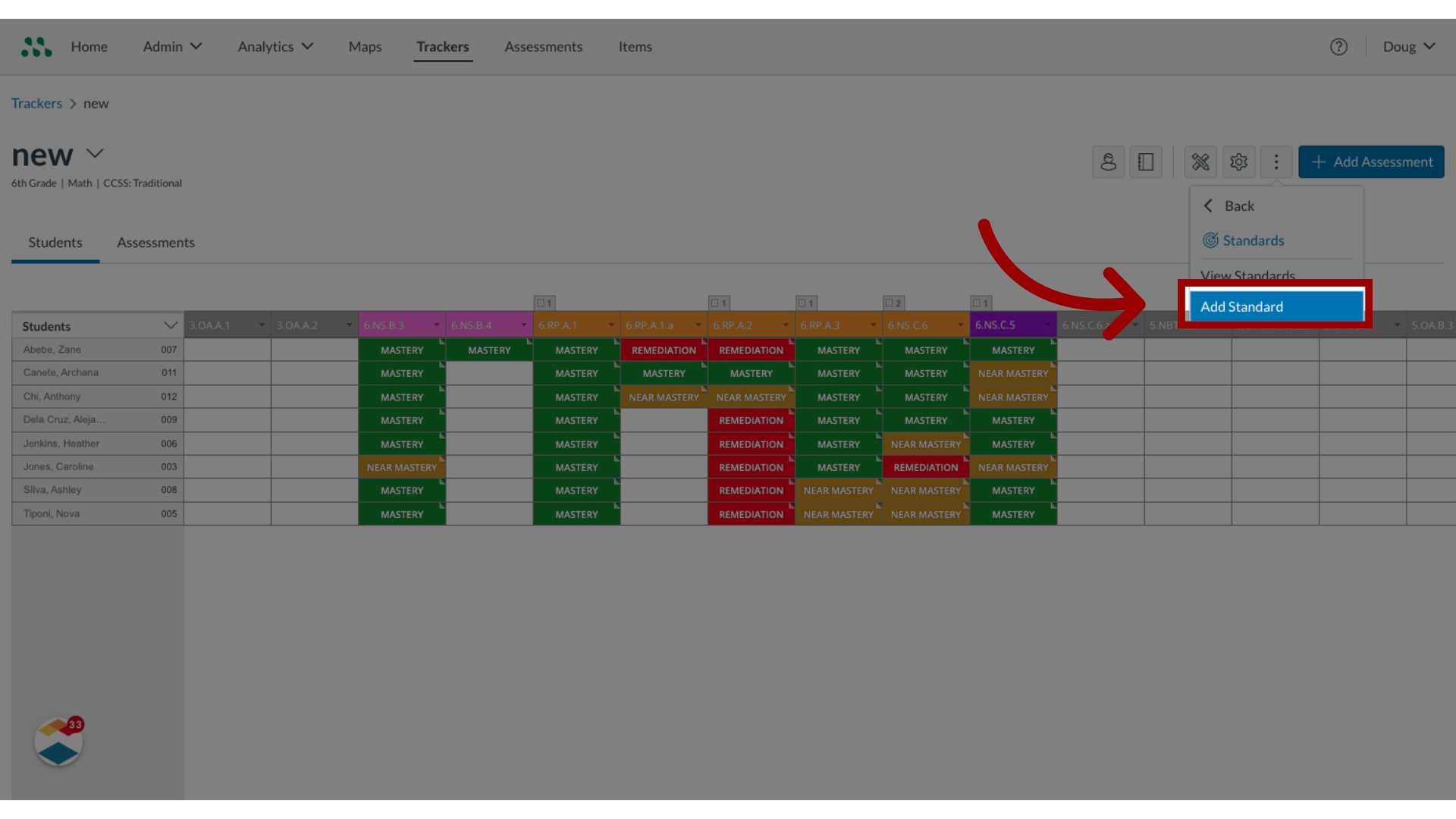
Task: Expand the Admin menu
Action: [172, 47]
